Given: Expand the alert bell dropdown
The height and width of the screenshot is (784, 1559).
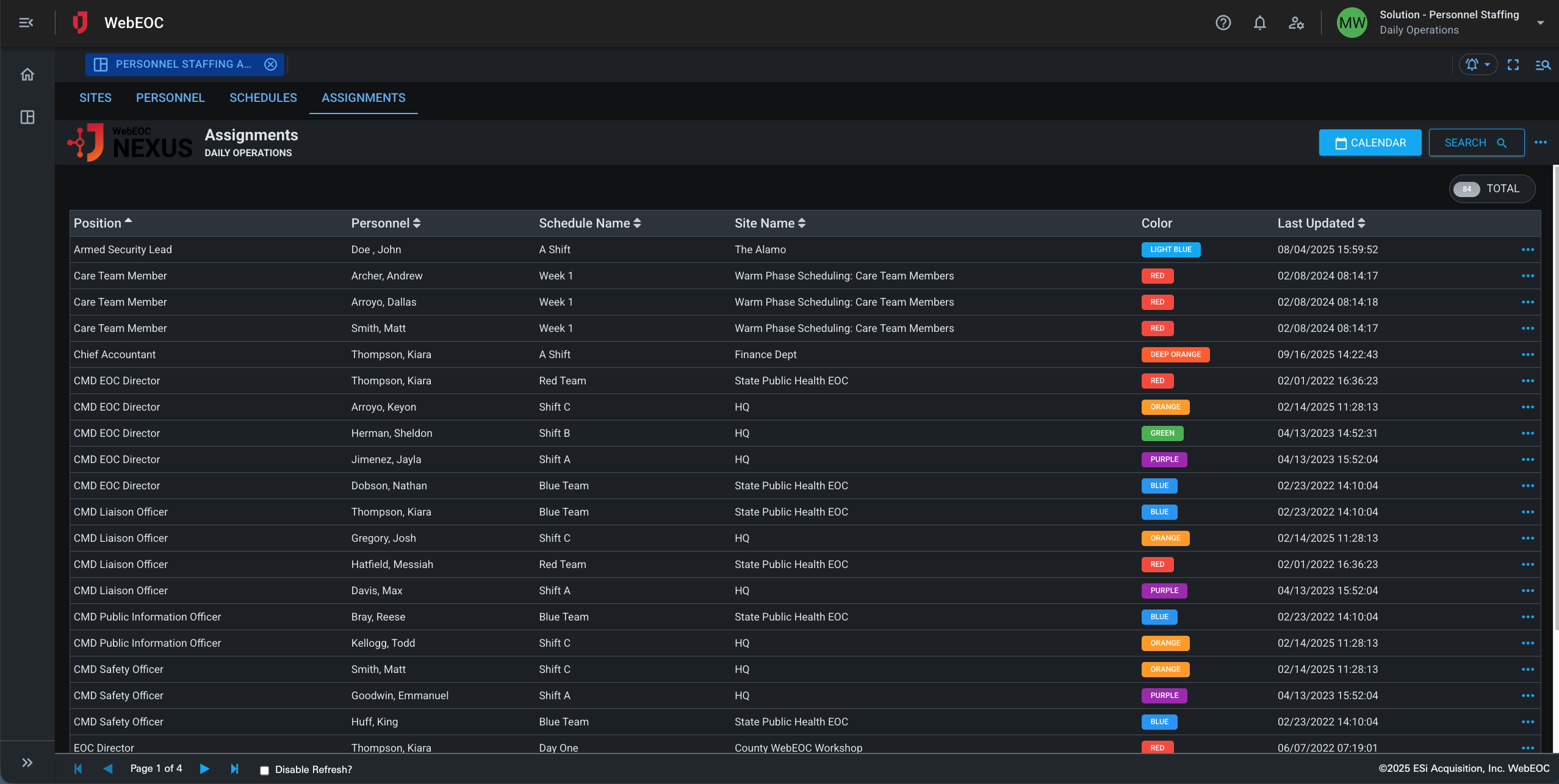Looking at the screenshot, I should click(1477, 65).
